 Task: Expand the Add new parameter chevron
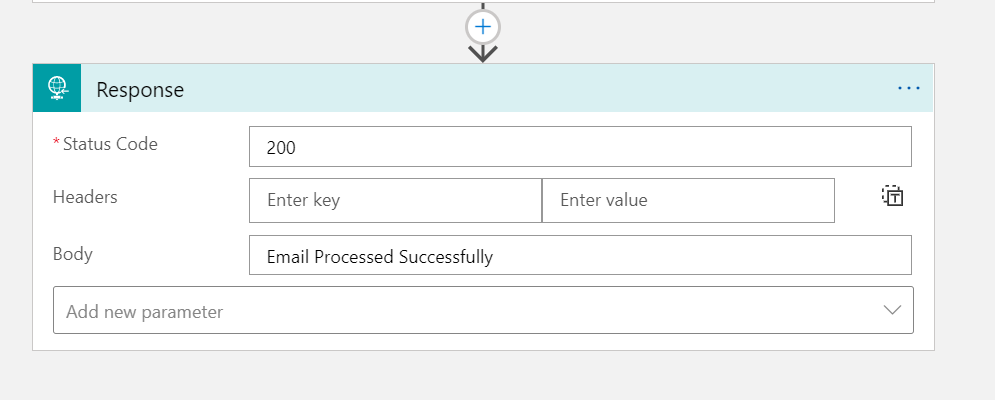pos(892,311)
